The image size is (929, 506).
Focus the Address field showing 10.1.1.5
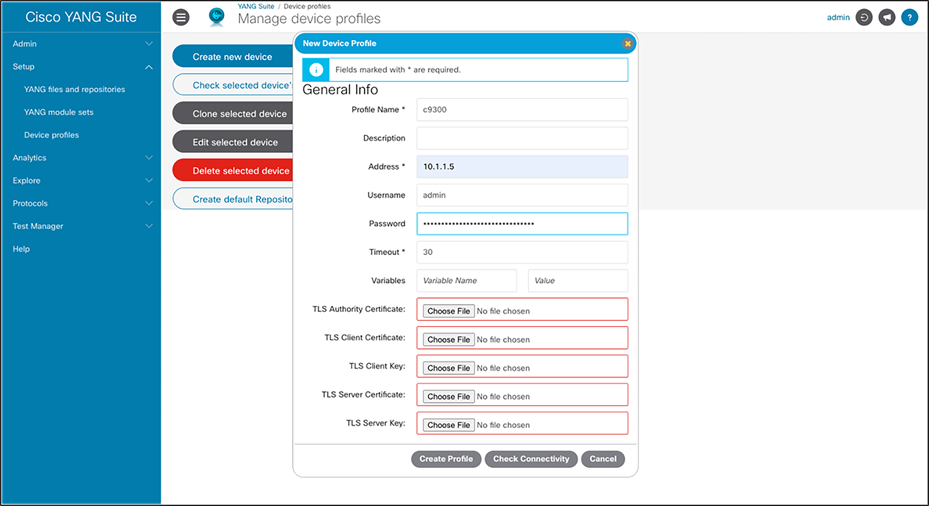(x=522, y=166)
